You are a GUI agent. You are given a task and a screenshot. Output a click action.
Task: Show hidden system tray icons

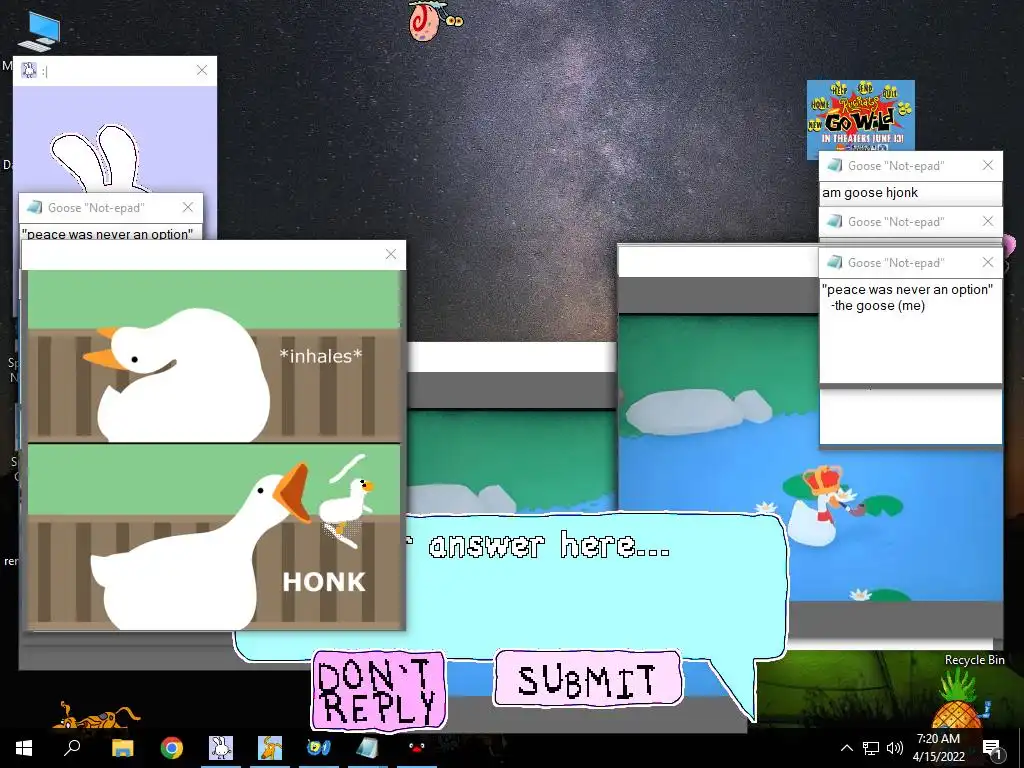846,748
